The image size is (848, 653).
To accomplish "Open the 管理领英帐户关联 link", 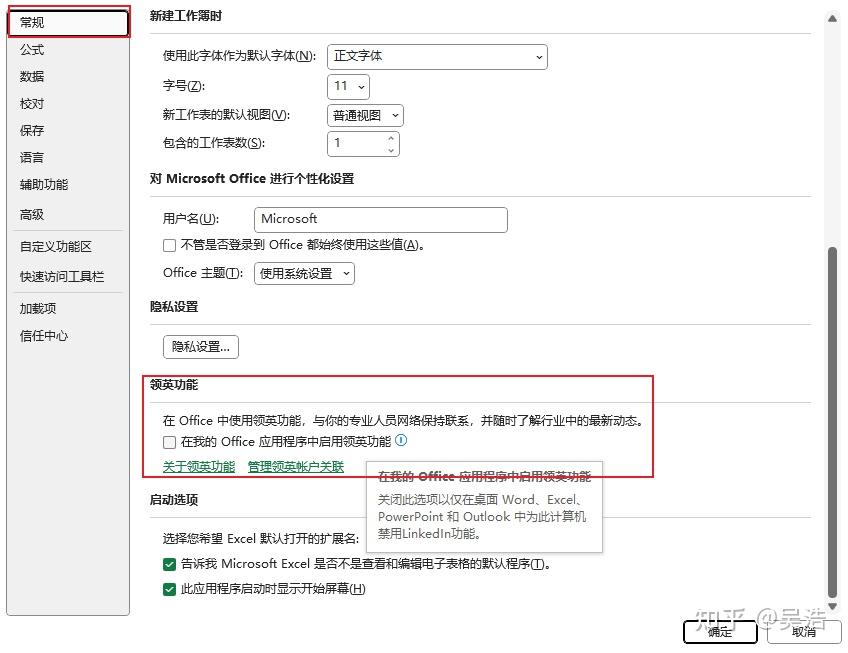I will 296,467.
